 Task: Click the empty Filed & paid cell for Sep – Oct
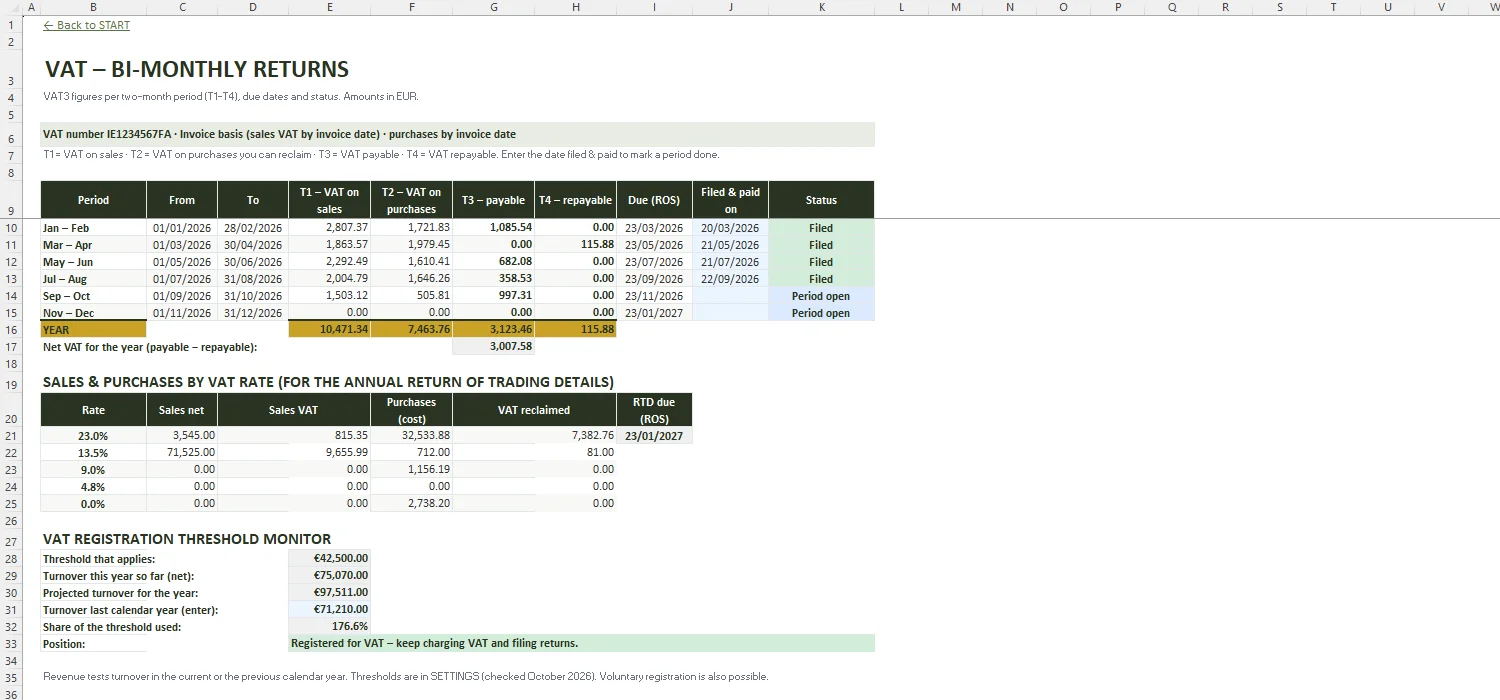pos(730,296)
